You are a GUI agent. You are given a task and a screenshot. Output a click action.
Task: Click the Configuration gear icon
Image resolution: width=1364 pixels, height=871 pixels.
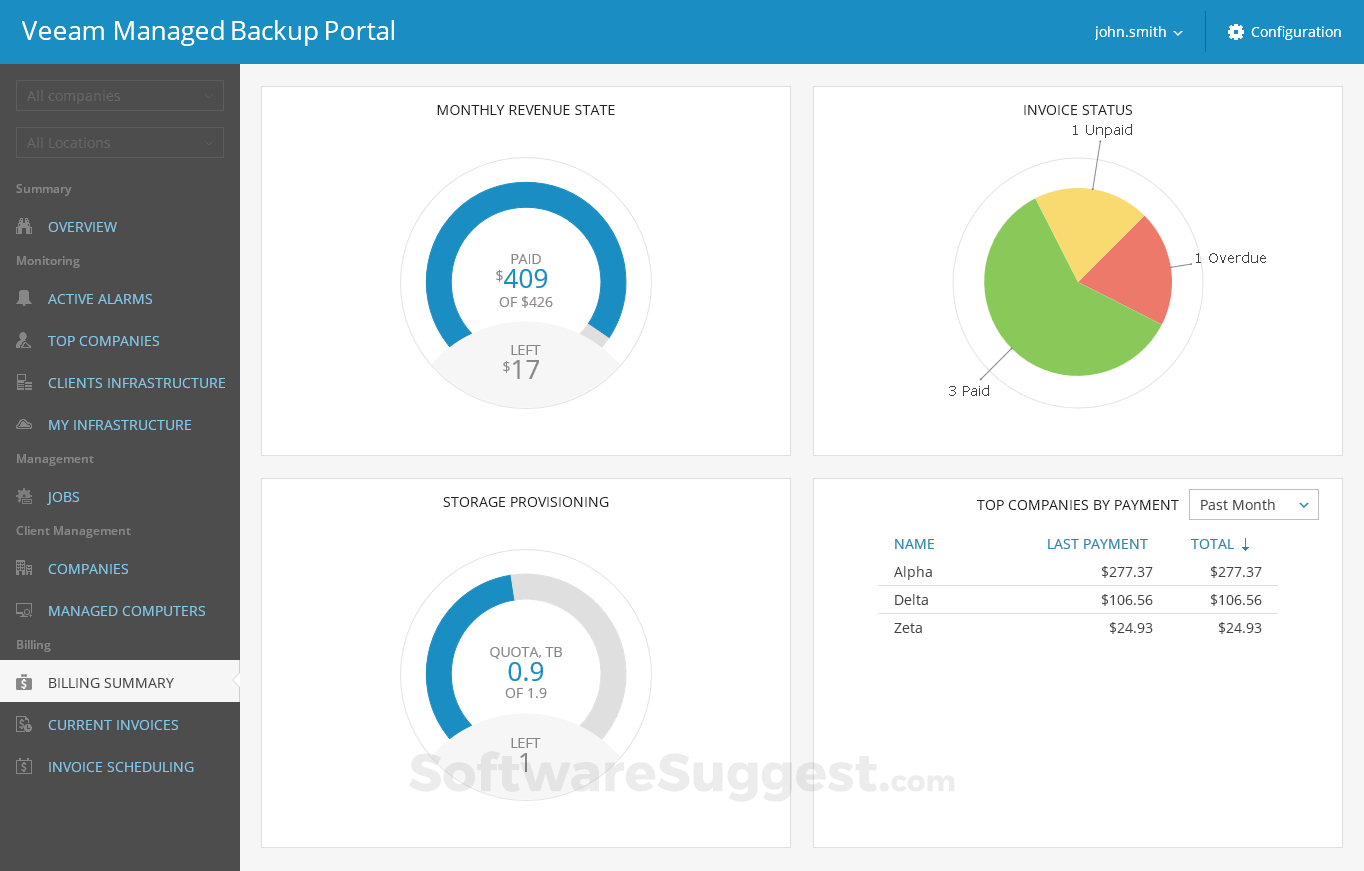tap(1235, 32)
